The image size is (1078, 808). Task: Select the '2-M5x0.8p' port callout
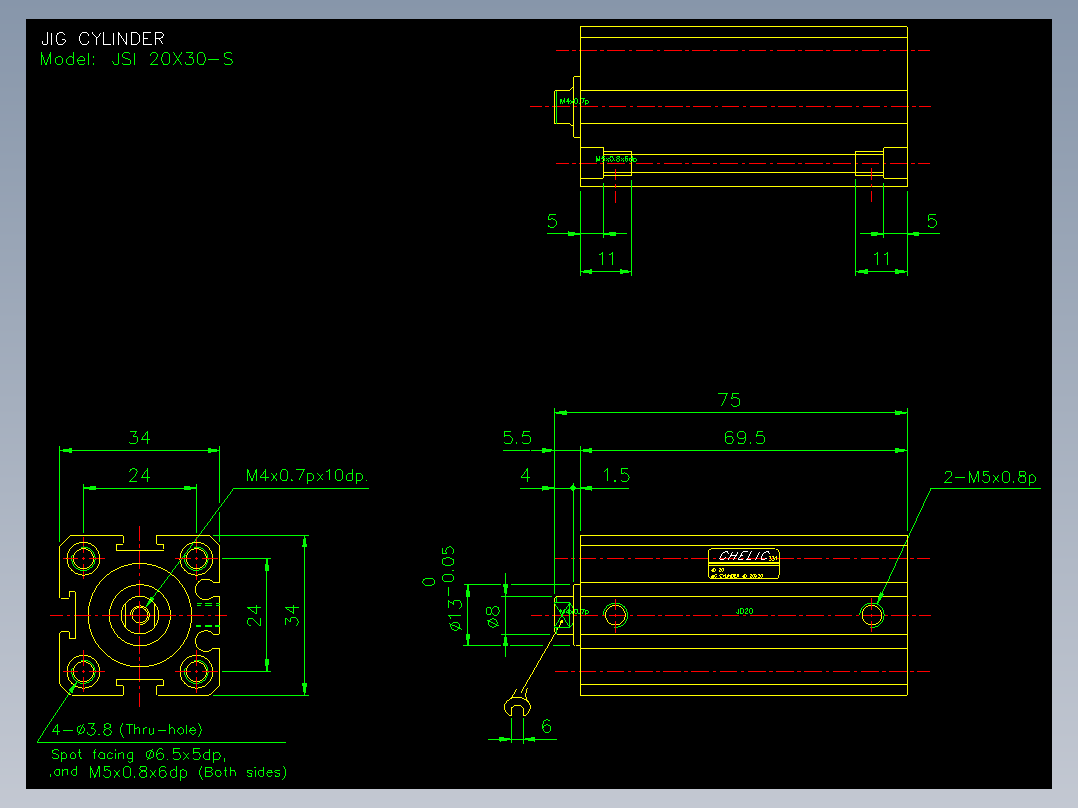[990, 477]
